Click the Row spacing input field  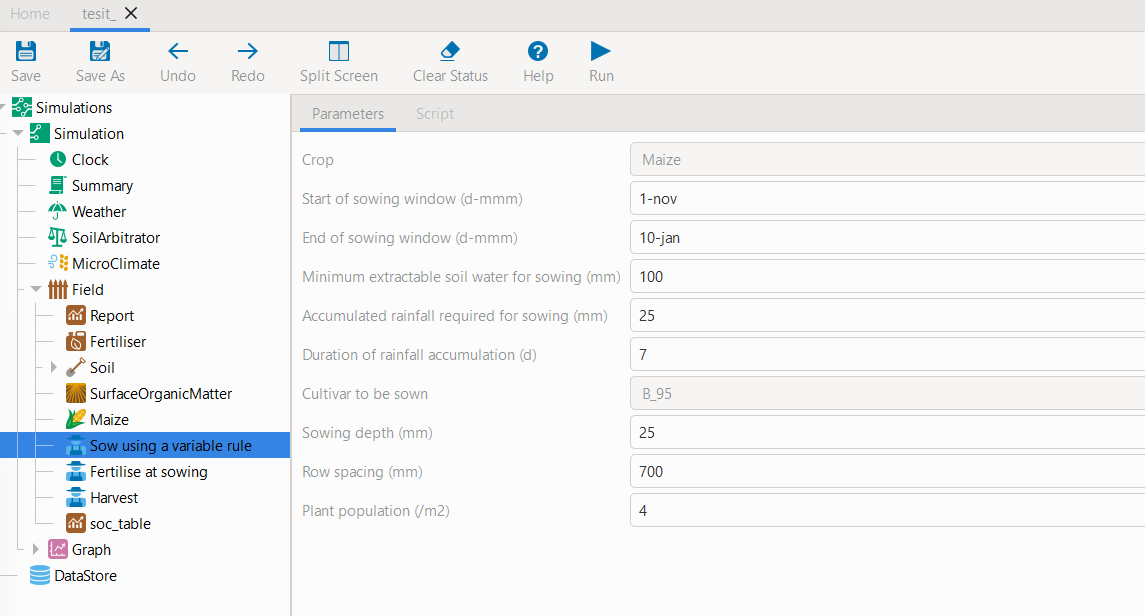tap(886, 472)
